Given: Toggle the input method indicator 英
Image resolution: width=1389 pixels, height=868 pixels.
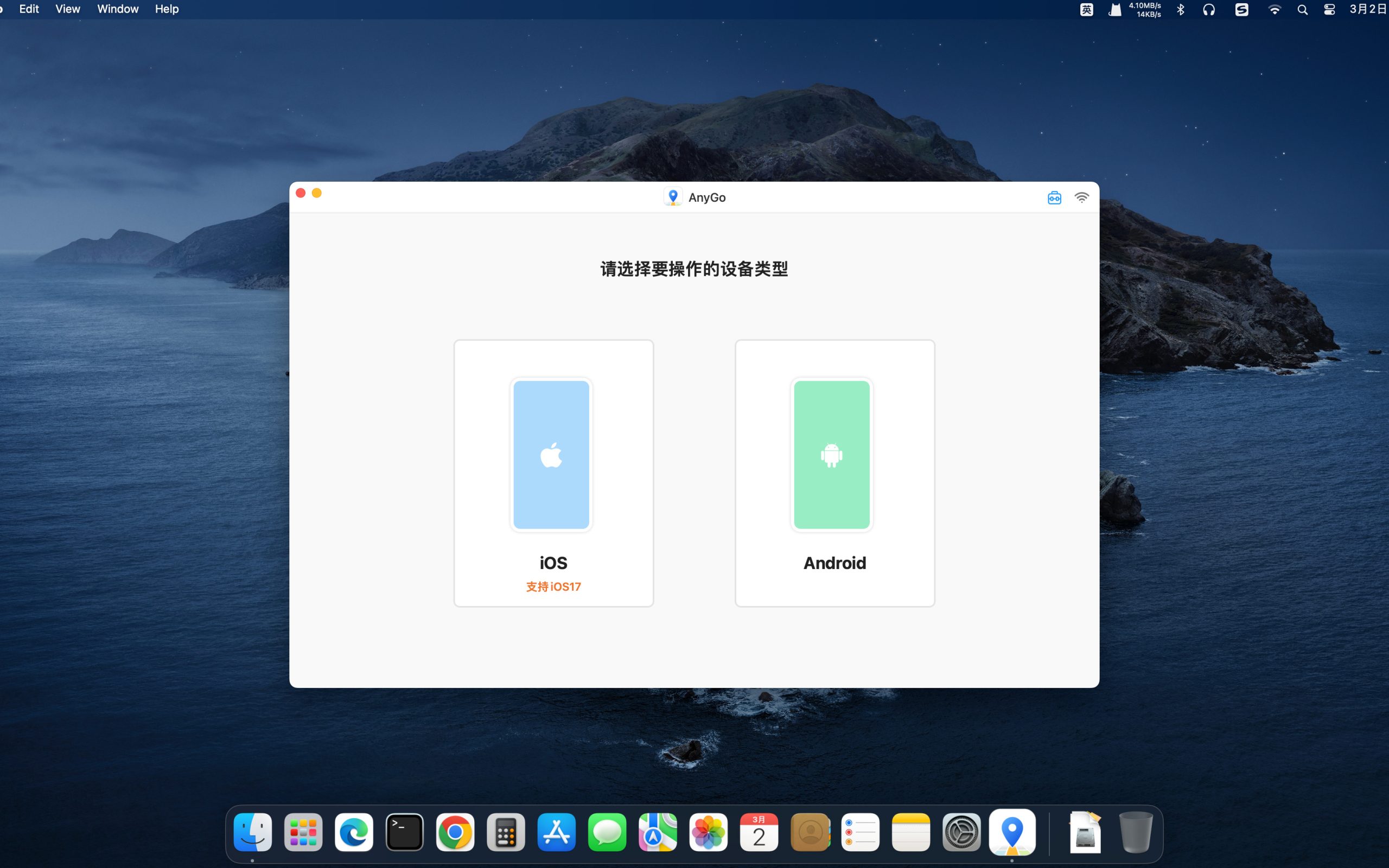Looking at the screenshot, I should (1086, 9).
